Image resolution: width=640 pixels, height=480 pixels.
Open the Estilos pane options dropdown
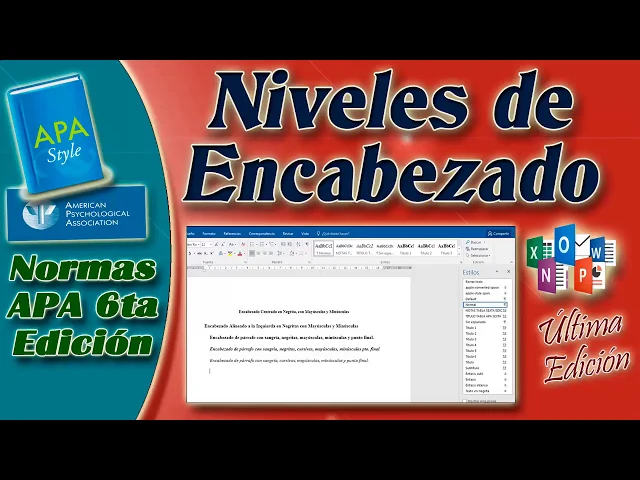(497, 272)
